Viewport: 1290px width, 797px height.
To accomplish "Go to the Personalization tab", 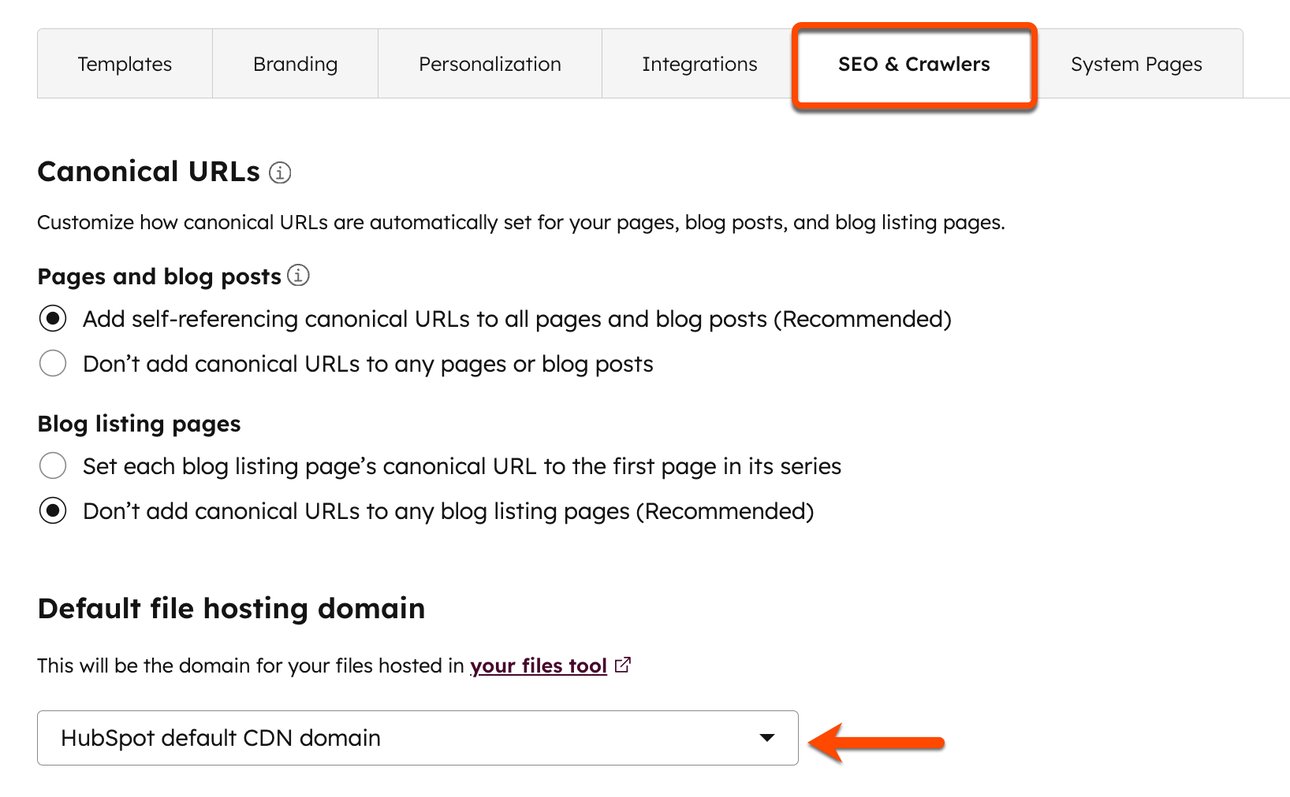I will coord(490,64).
